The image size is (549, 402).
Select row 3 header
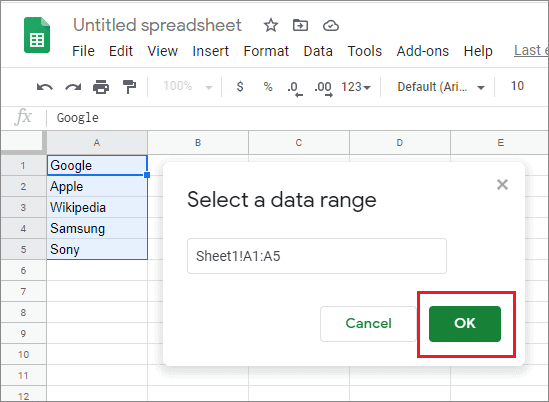(23, 207)
